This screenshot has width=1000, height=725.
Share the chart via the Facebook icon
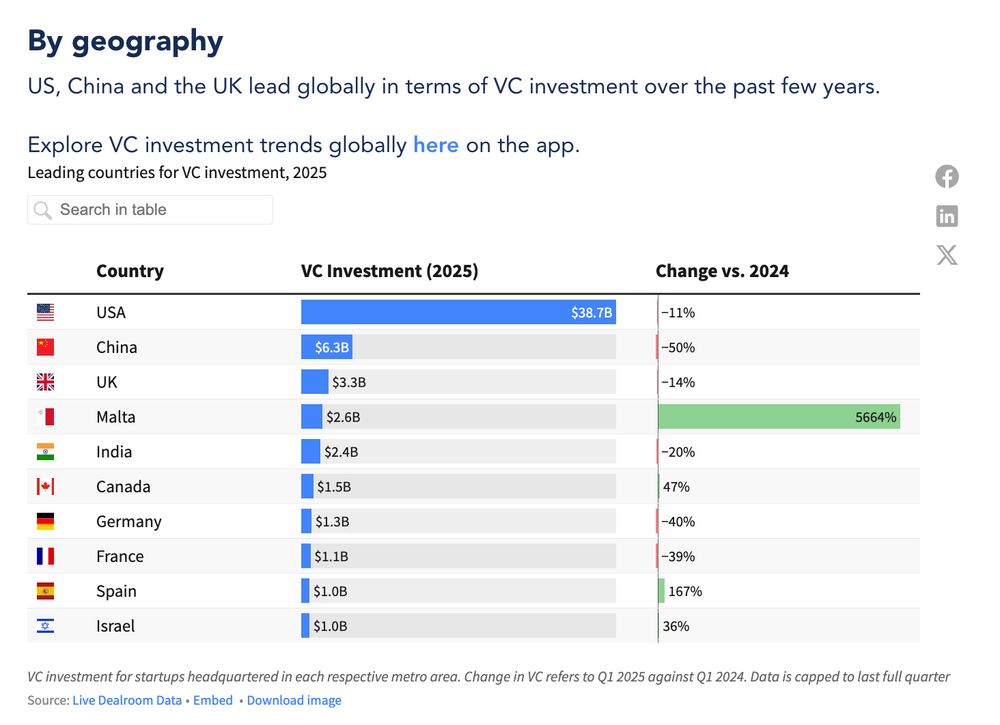click(946, 176)
